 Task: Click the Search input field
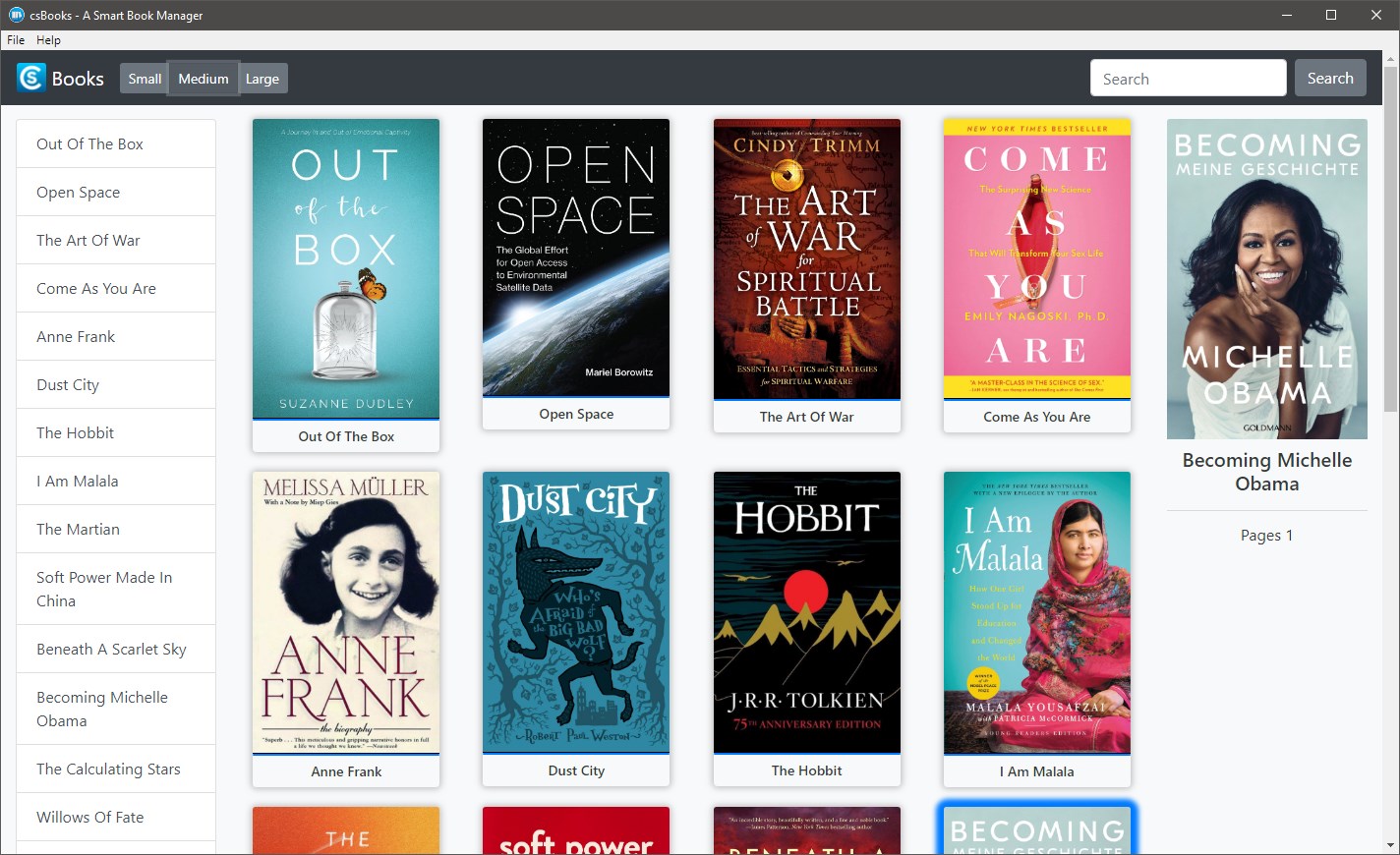coord(1189,79)
